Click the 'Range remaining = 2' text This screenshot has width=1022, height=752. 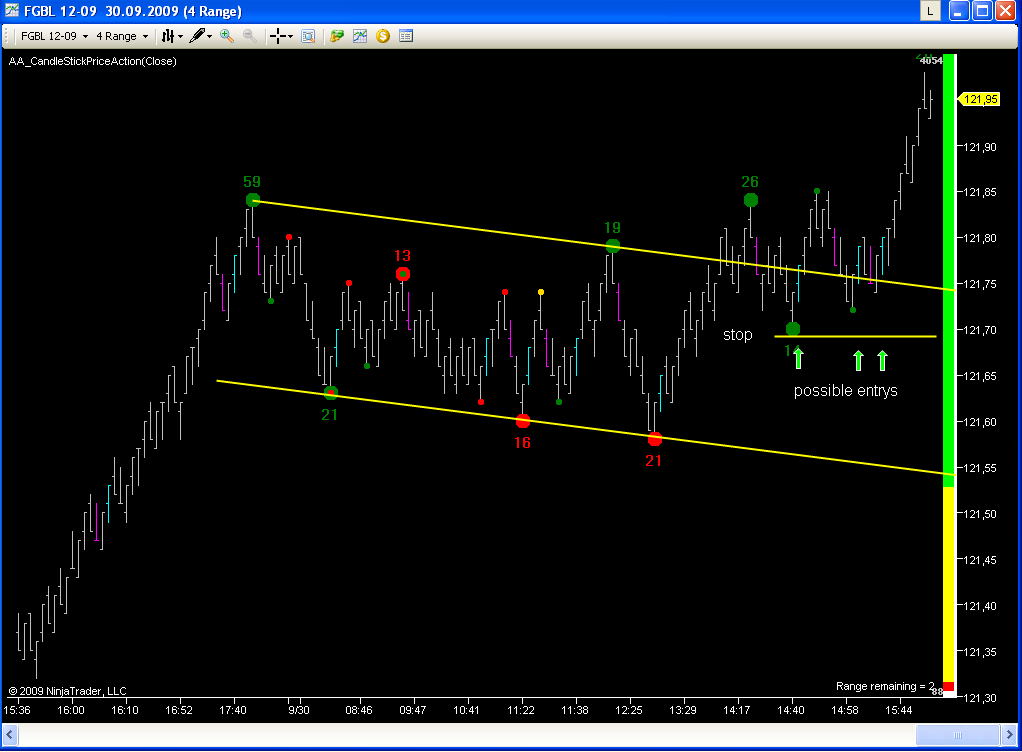[x=885, y=686]
